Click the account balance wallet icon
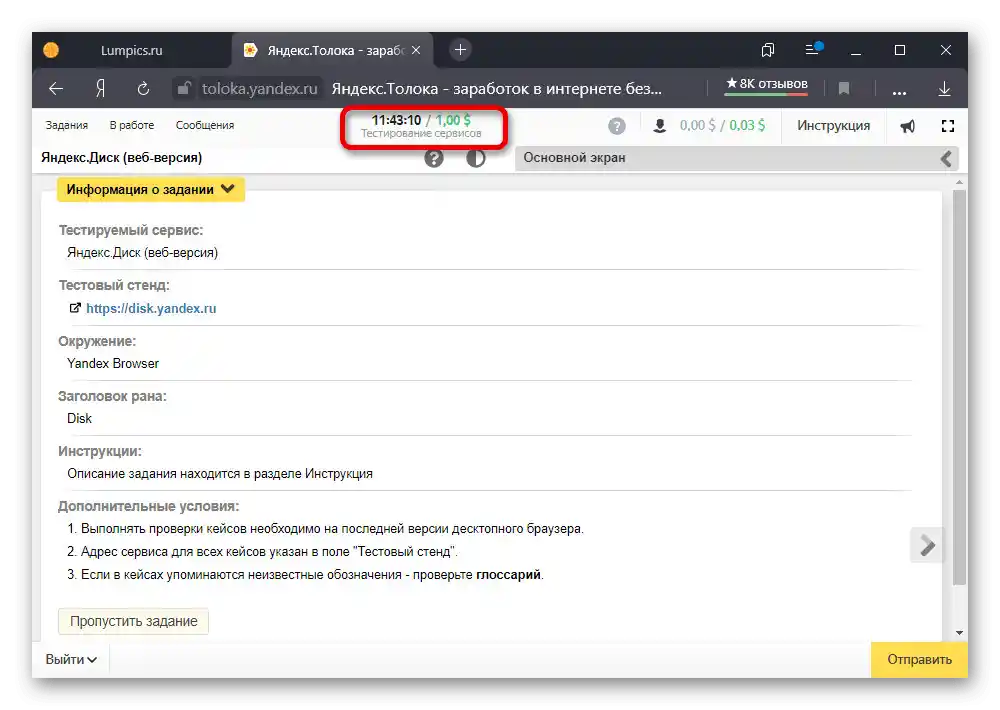Viewport: 1000px width, 710px height. click(x=659, y=126)
